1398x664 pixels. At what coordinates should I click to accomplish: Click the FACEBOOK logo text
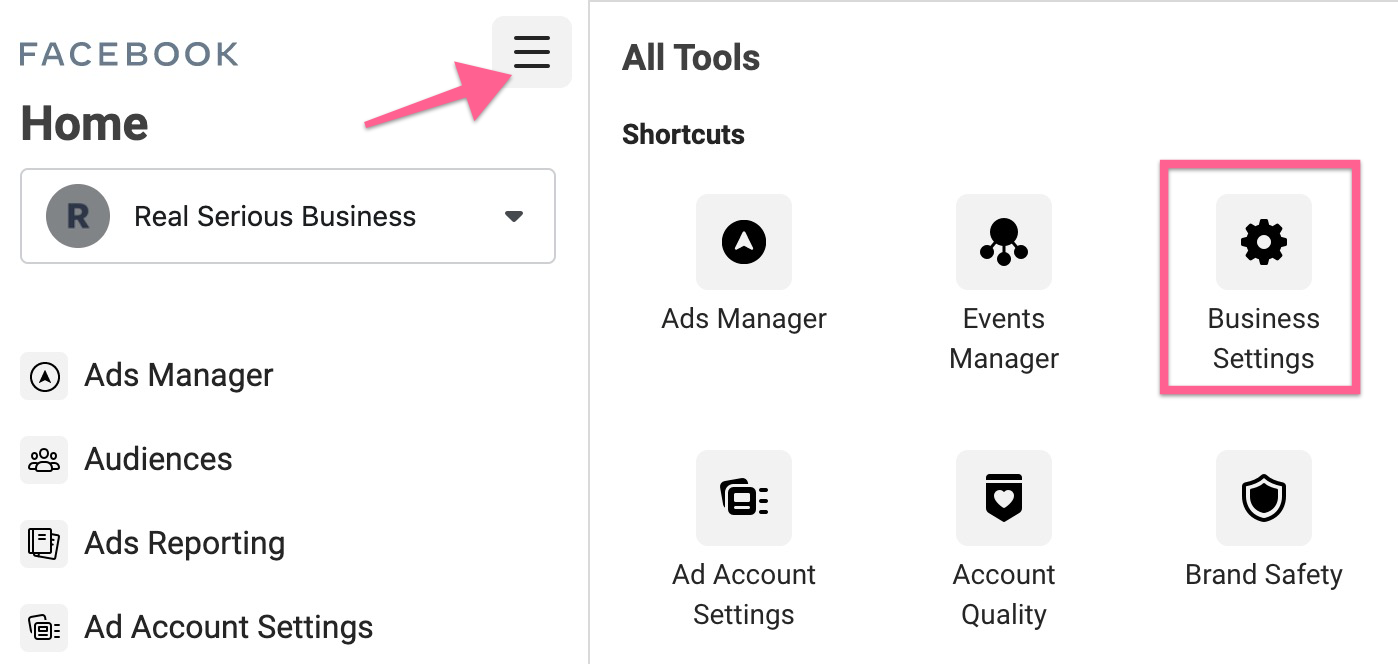tap(129, 54)
